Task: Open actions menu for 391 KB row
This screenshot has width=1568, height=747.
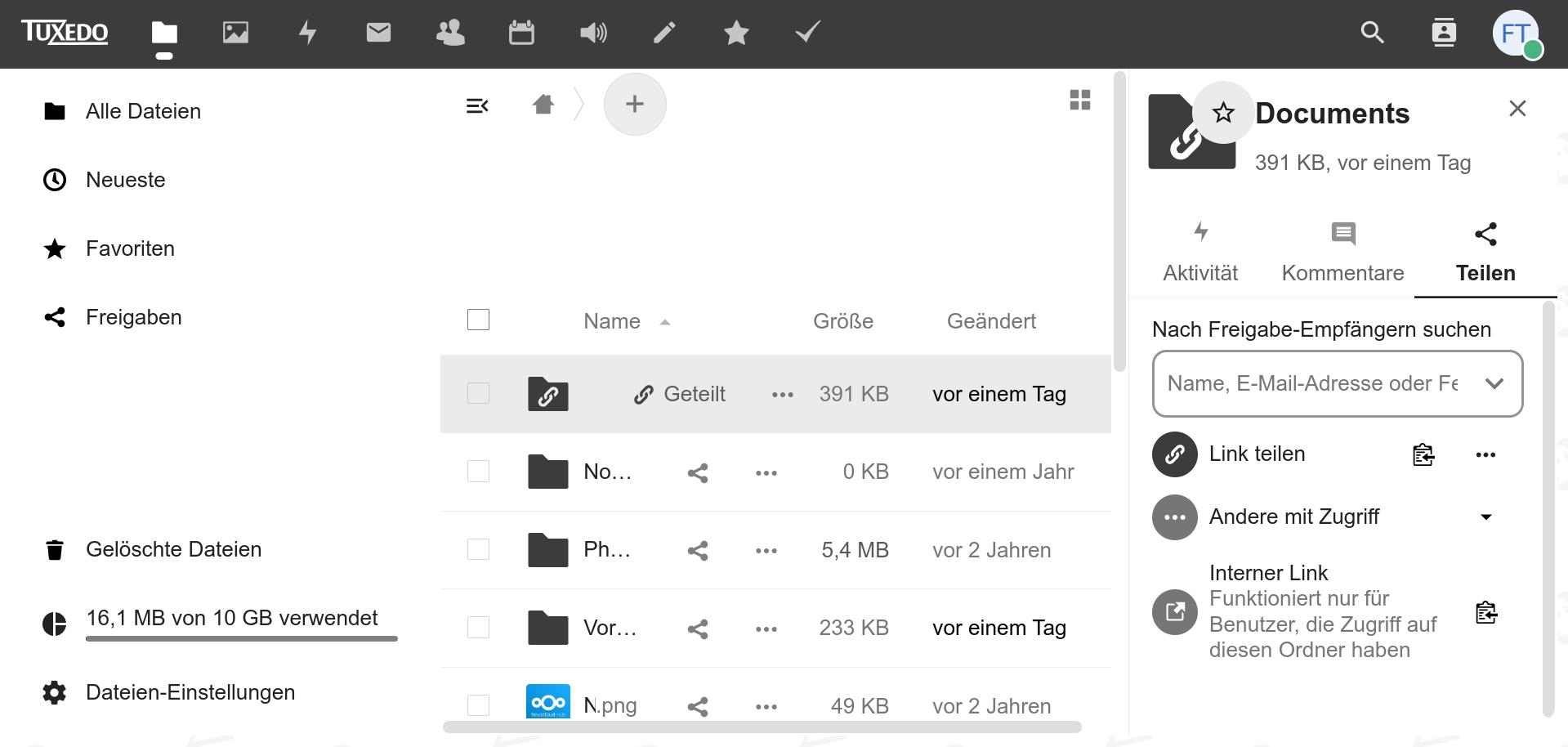Action: tap(783, 395)
